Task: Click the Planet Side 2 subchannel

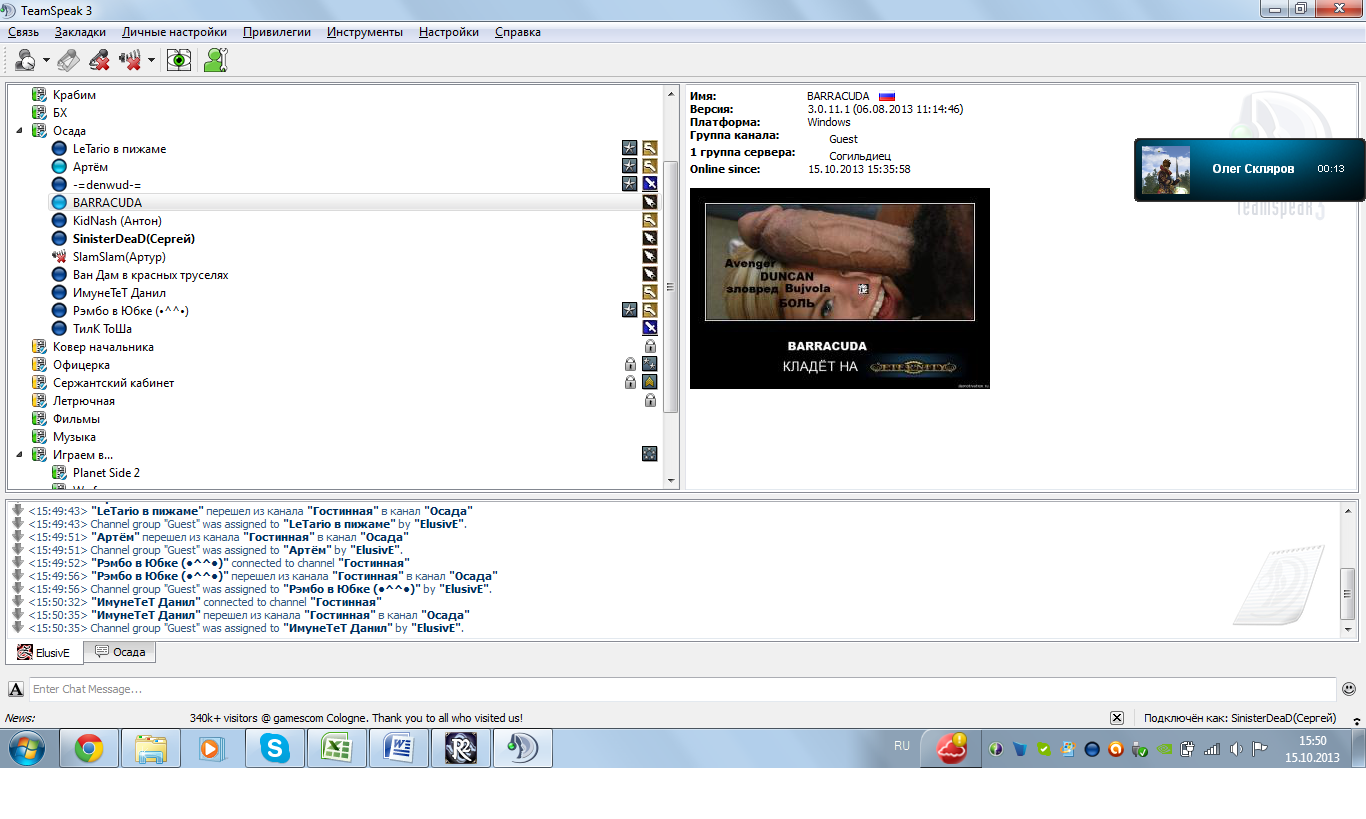Action: tap(106, 473)
